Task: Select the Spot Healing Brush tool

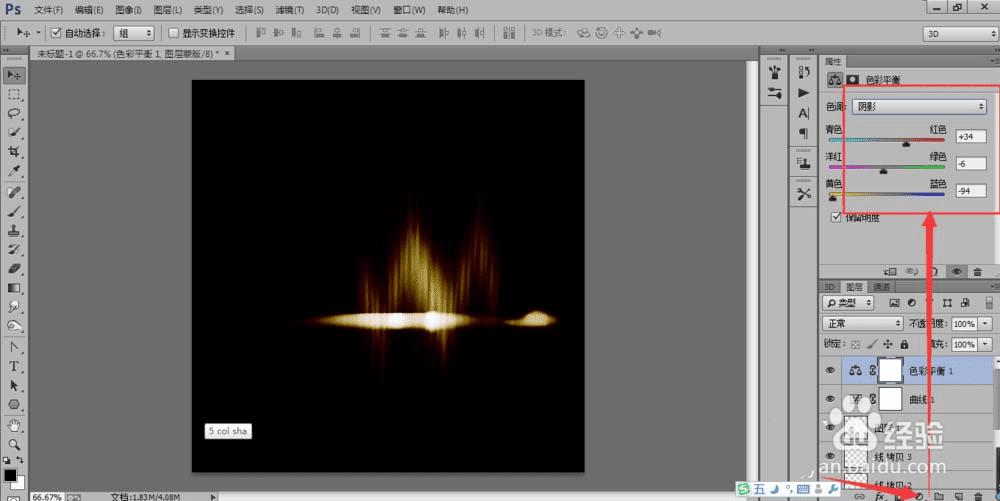Action: tap(13, 192)
